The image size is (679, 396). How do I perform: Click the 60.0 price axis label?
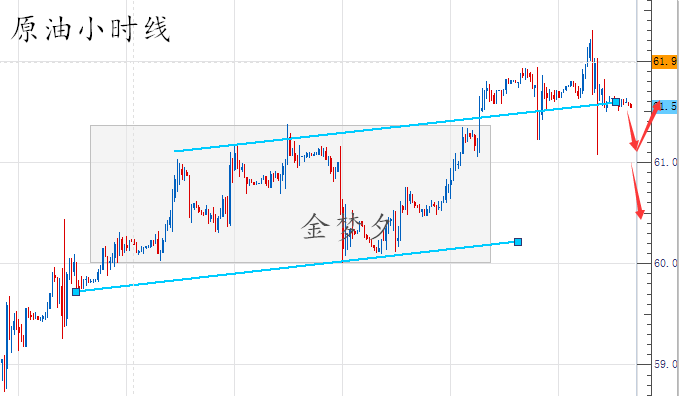pos(665,263)
